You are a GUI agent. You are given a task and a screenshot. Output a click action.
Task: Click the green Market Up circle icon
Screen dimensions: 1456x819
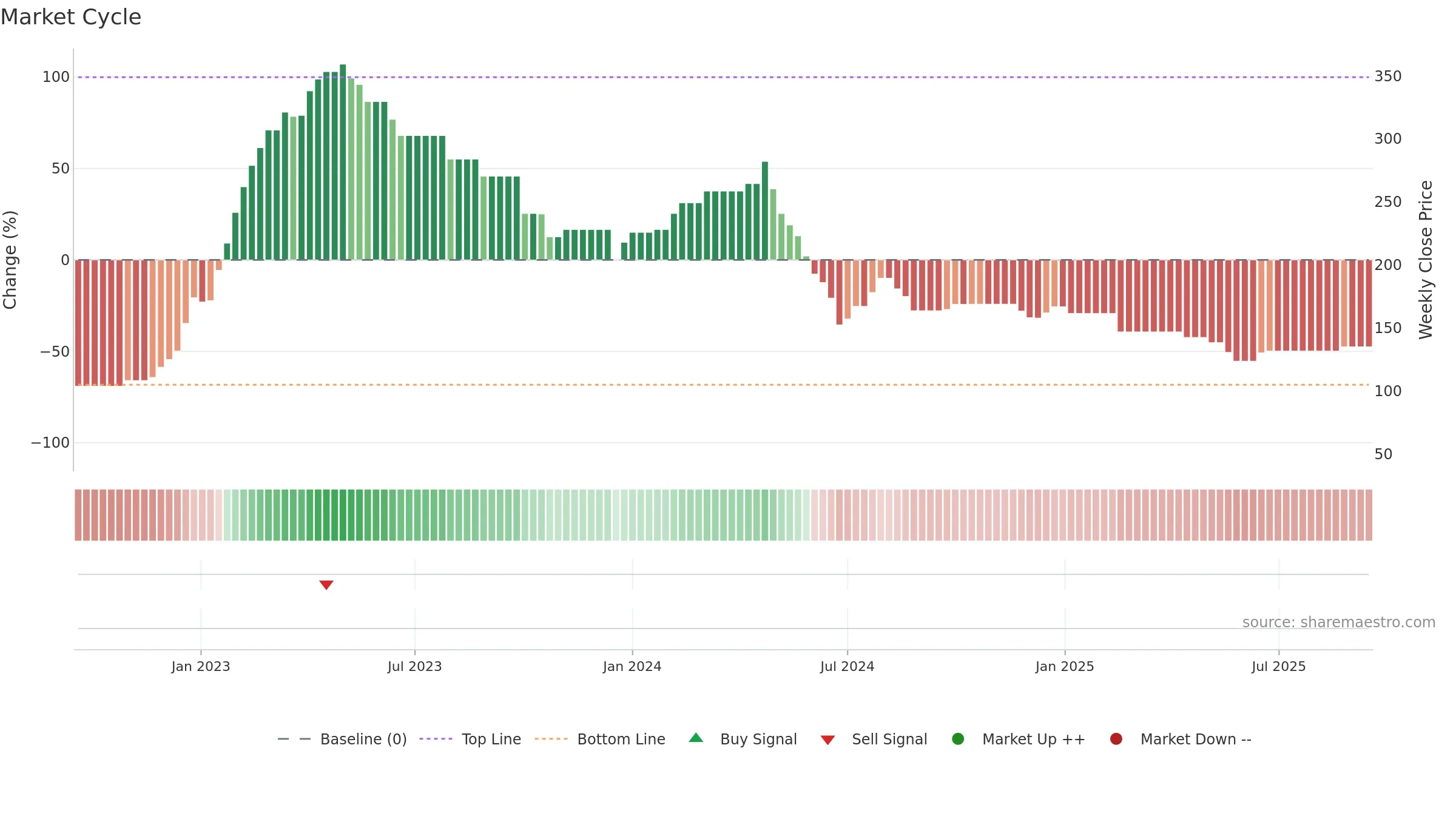[958, 739]
